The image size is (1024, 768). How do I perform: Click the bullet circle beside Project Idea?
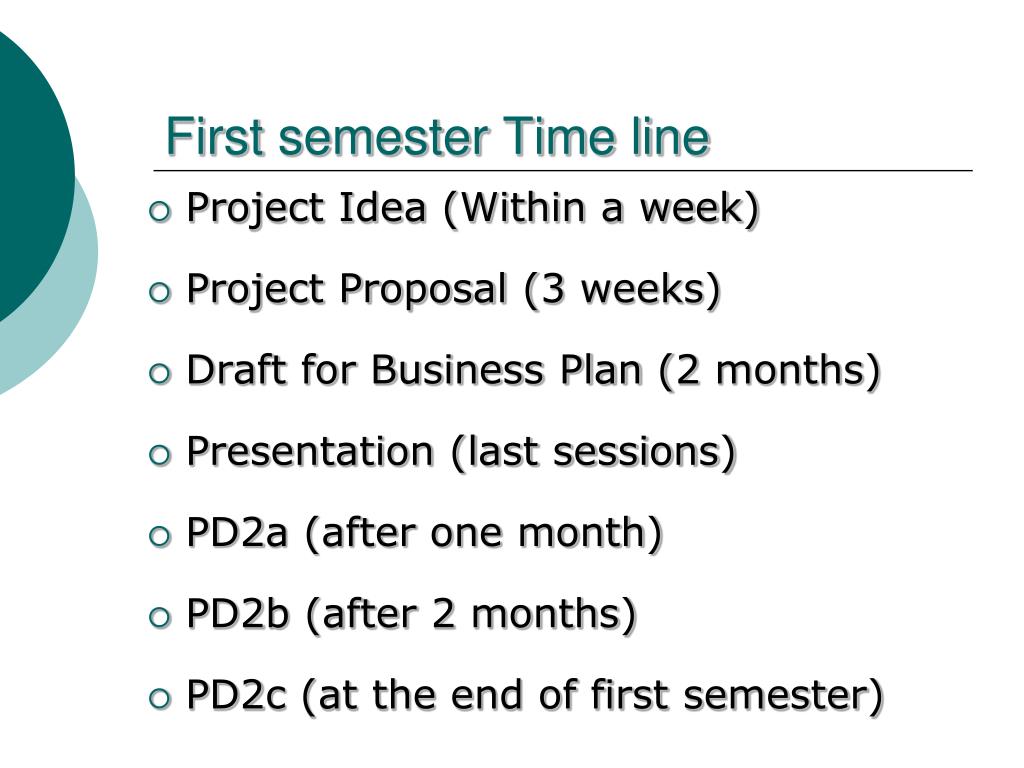pos(160,212)
